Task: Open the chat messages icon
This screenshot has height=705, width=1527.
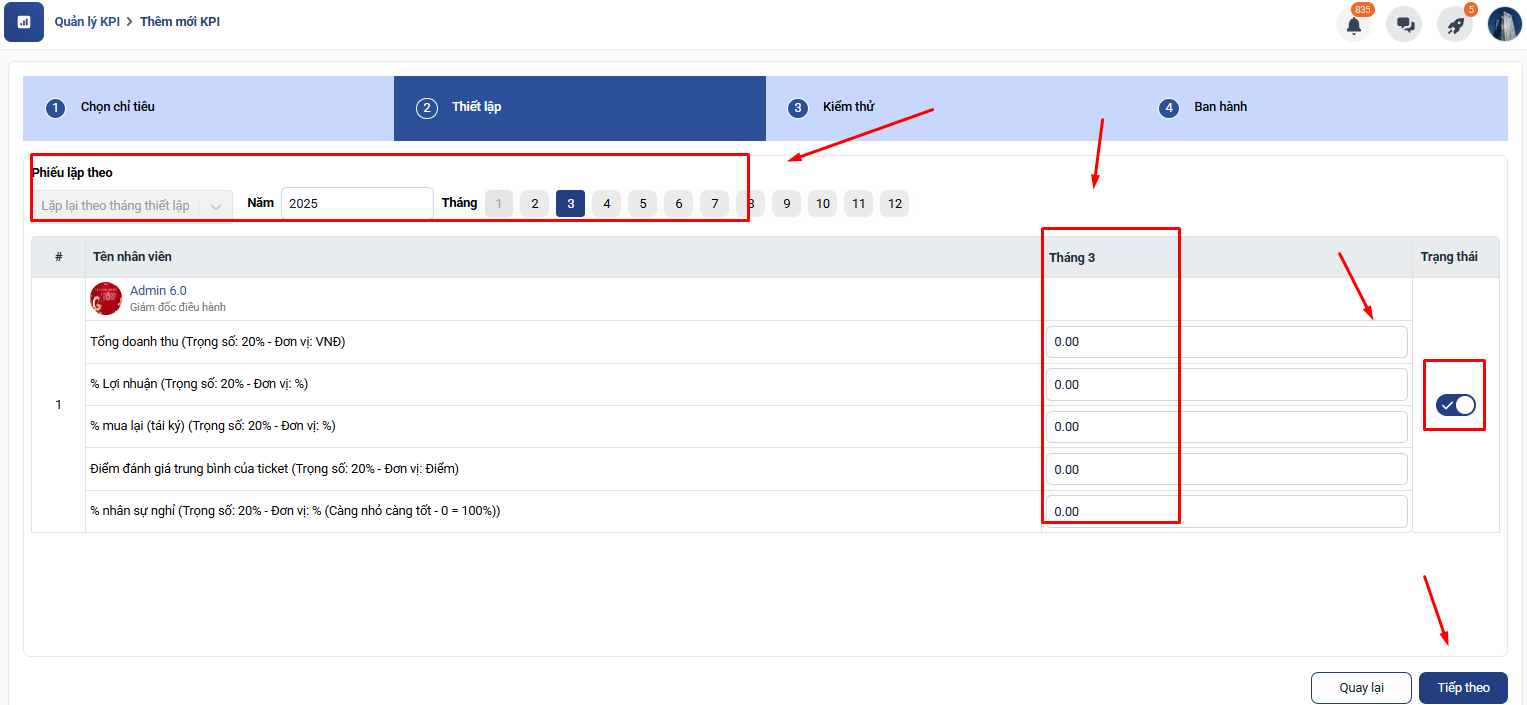Action: pos(1405,25)
